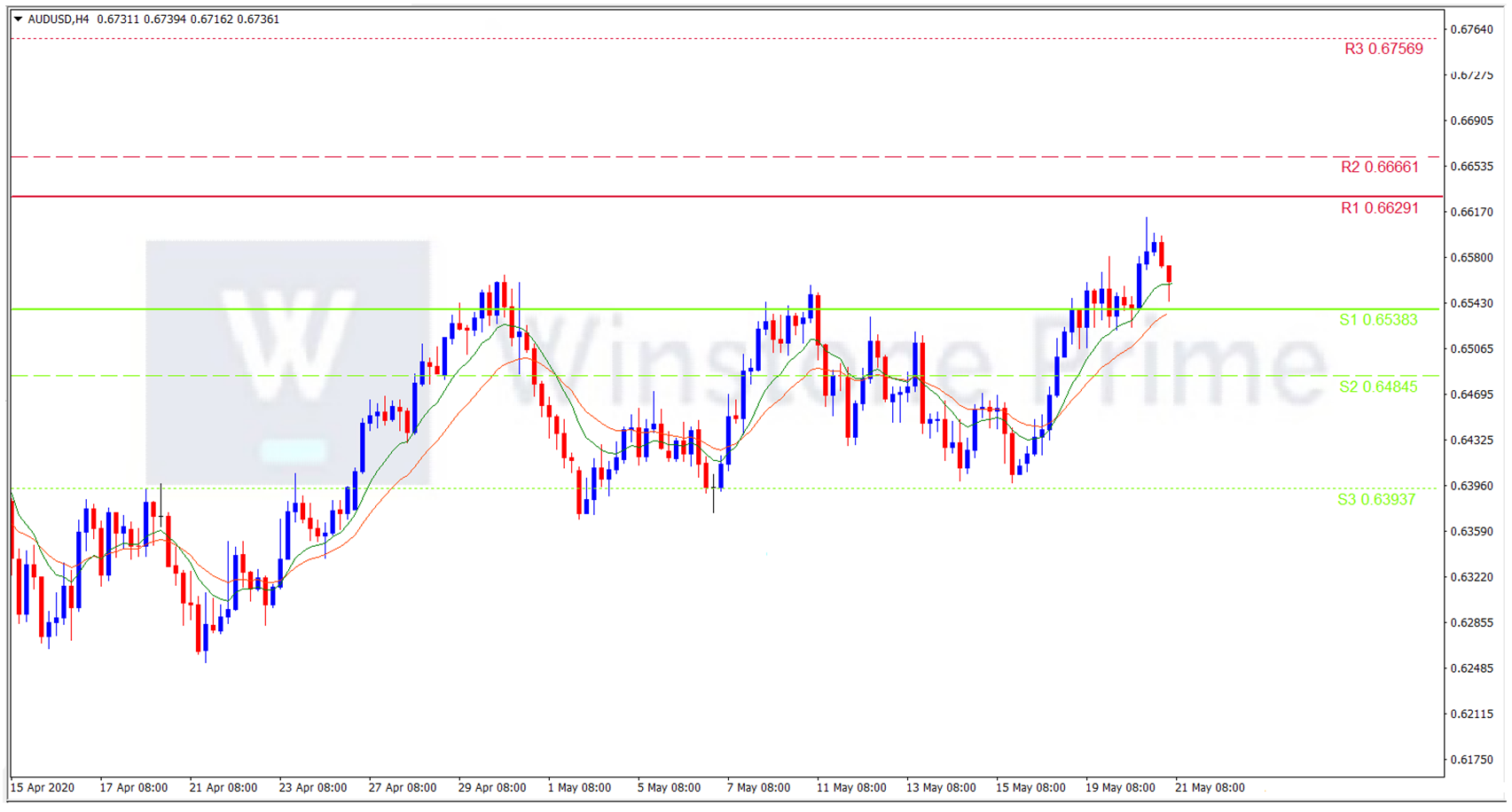Select the R3 0.67569 resistance label

[x=1383, y=49]
